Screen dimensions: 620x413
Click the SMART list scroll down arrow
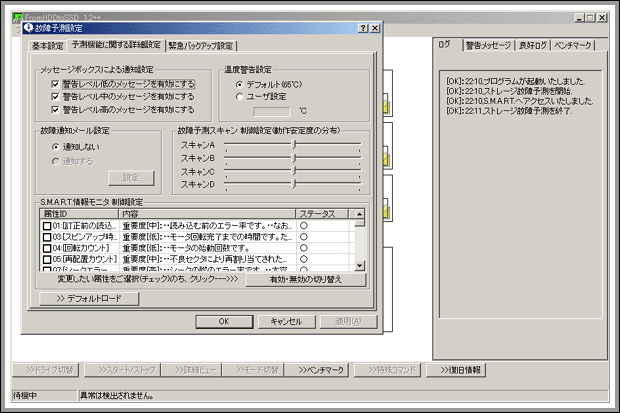coord(359,265)
